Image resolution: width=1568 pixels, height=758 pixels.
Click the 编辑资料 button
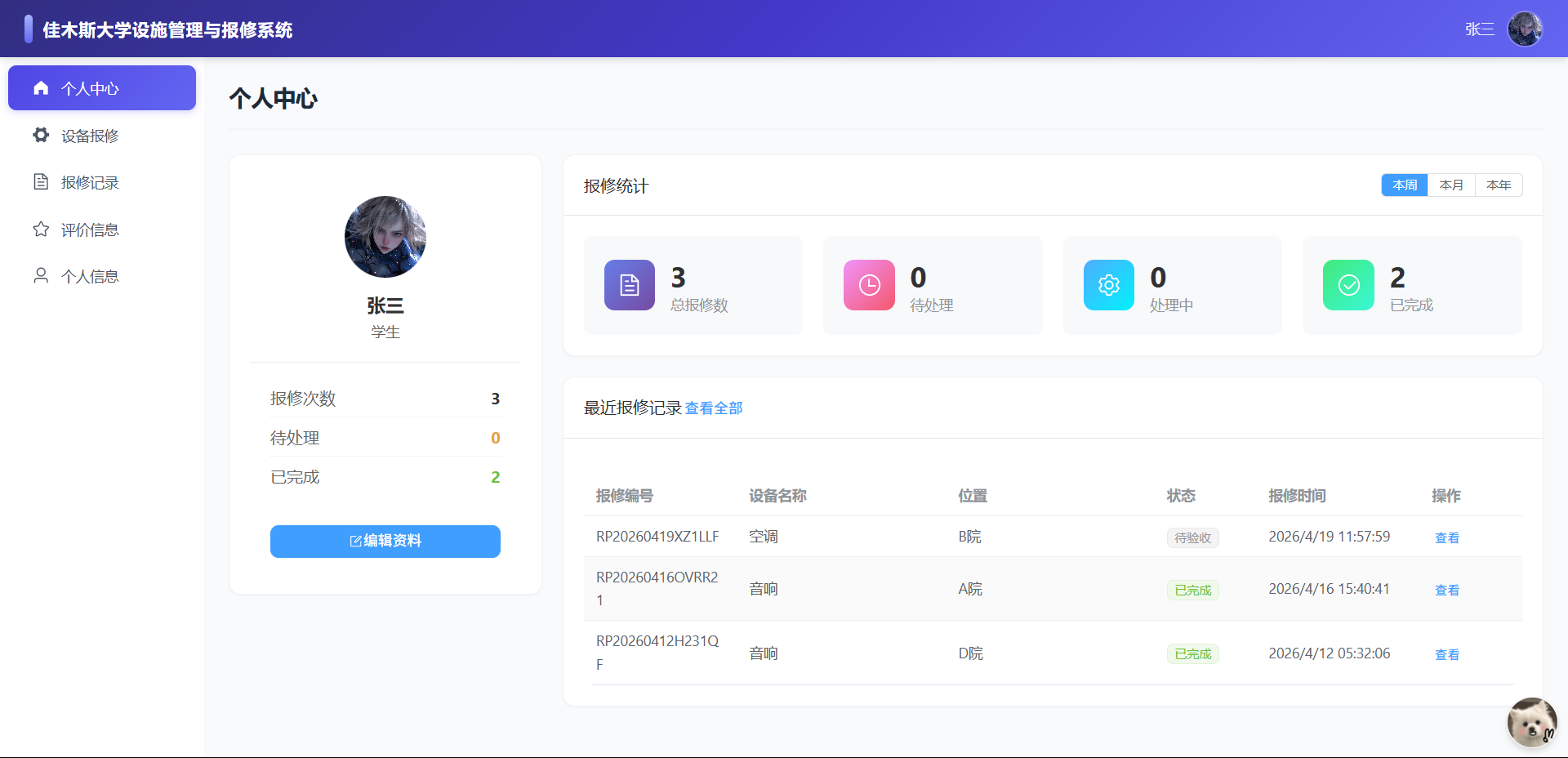385,541
